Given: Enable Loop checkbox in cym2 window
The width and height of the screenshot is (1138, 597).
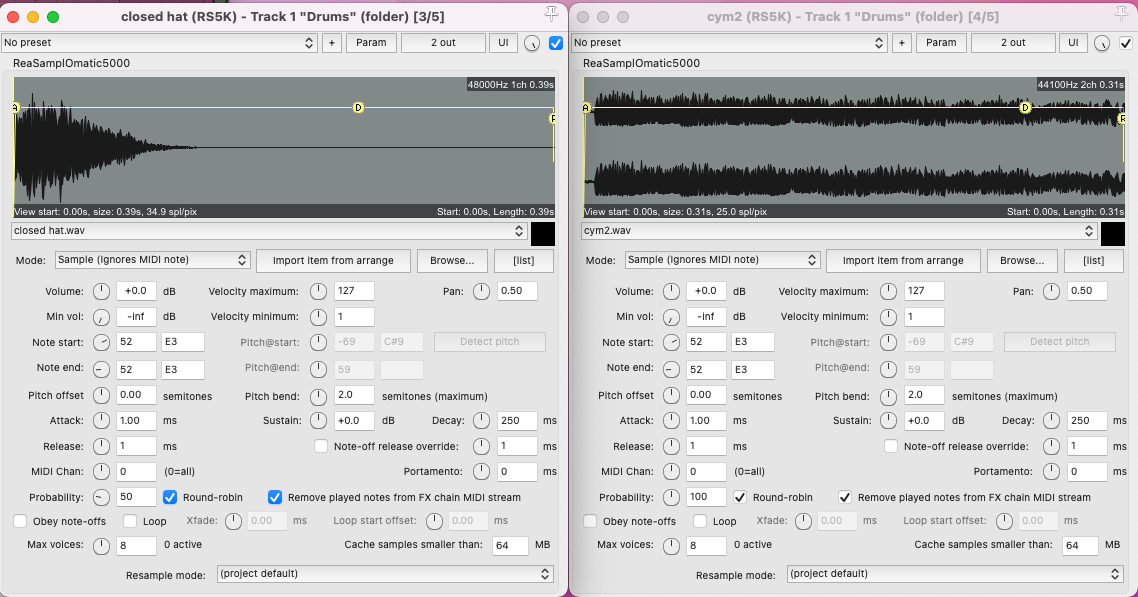Looking at the screenshot, I should click(700, 521).
